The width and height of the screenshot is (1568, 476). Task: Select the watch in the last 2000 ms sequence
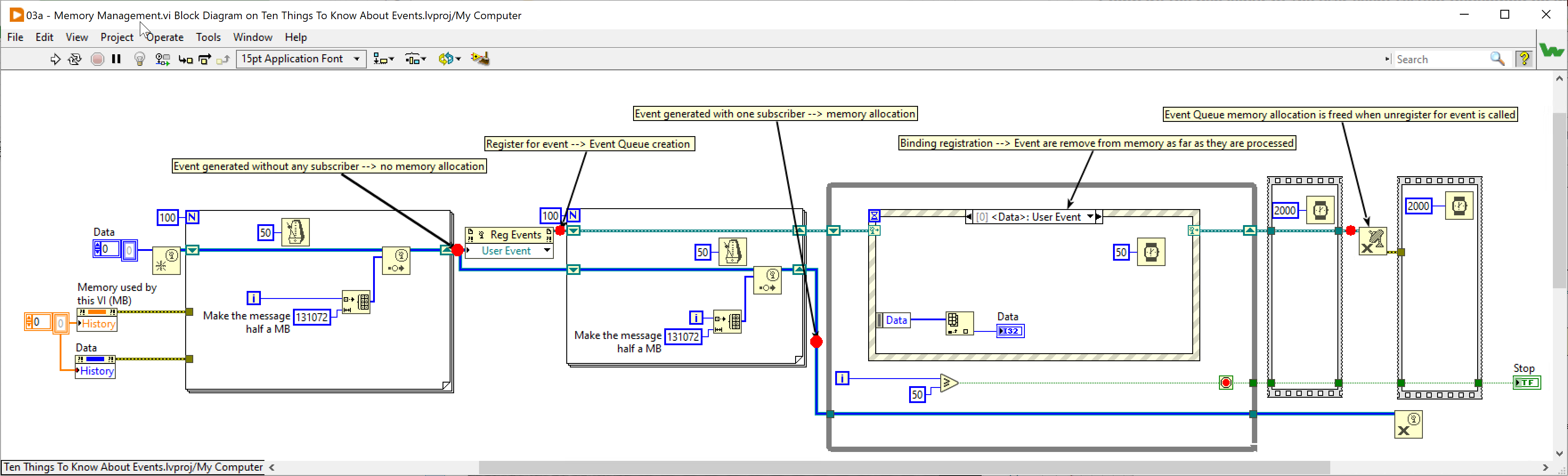click(1459, 206)
